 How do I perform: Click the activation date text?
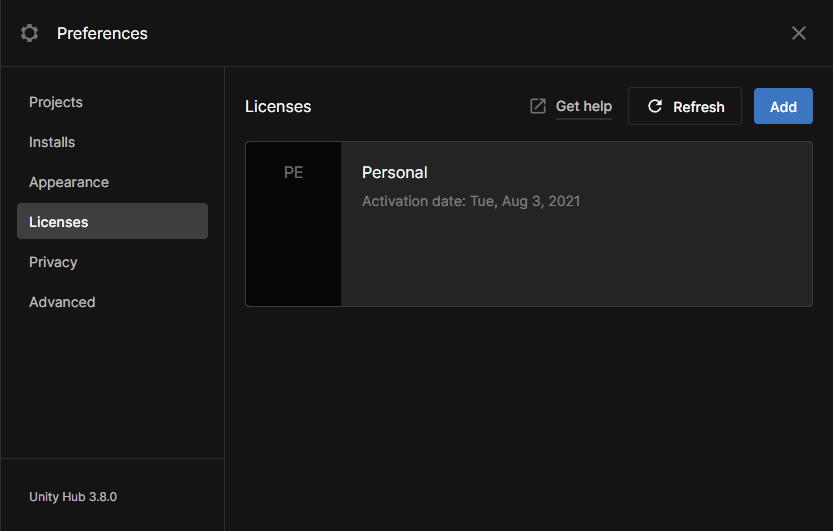pyautogui.click(x=471, y=201)
